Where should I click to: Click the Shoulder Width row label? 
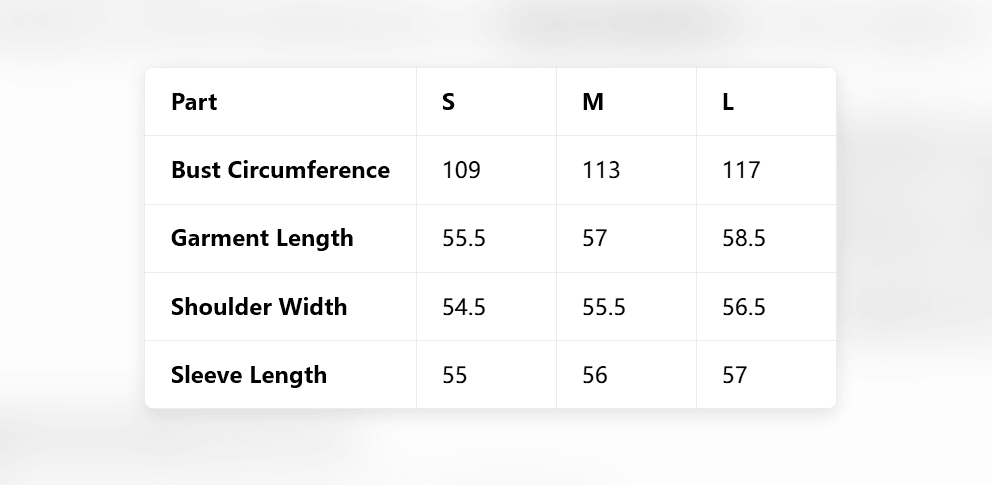[259, 306]
